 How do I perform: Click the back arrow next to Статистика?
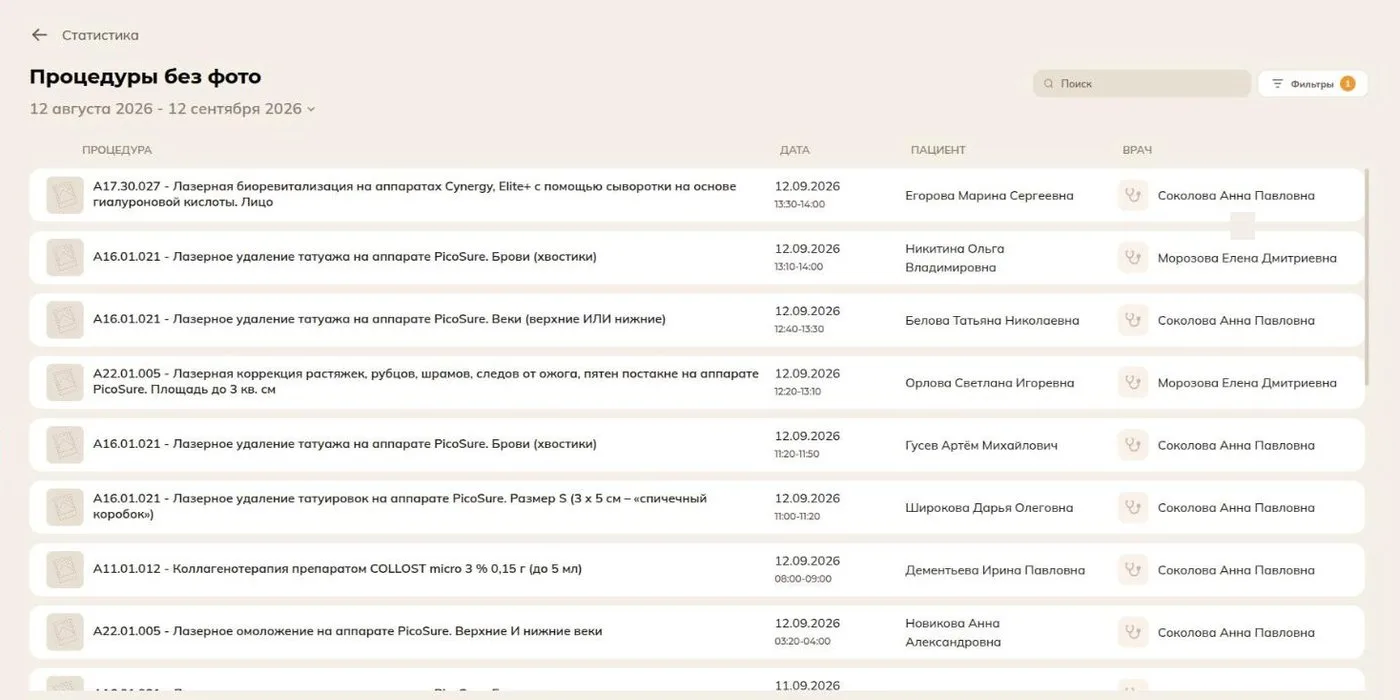[39, 35]
